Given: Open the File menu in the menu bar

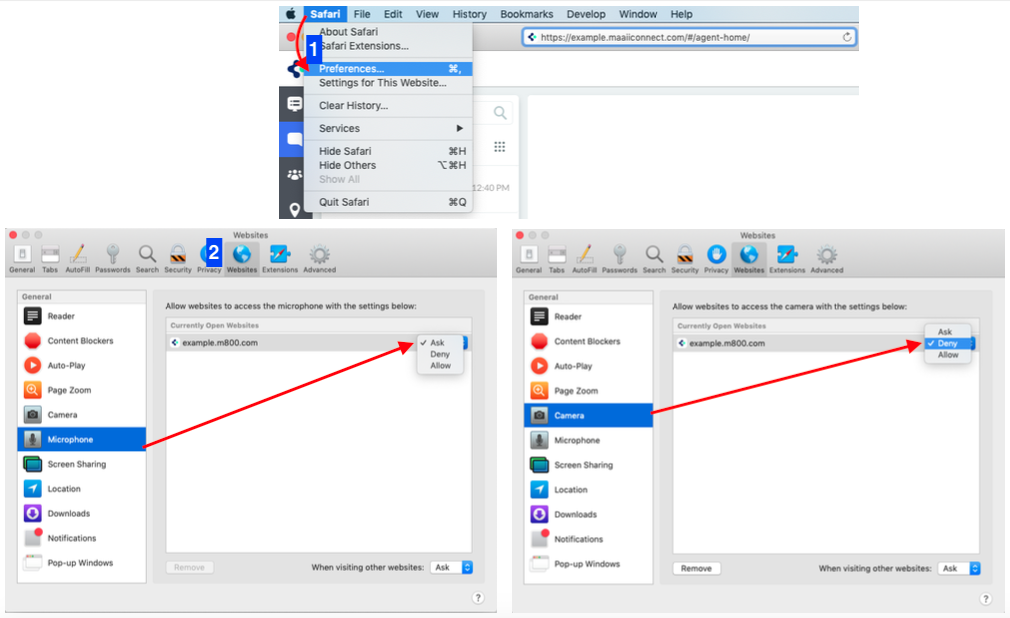Looking at the screenshot, I should click(x=362, y=14).
